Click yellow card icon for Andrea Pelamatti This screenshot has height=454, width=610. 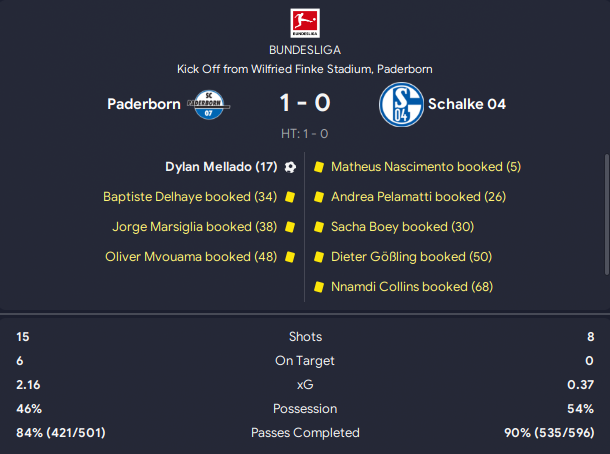[319, 197]
